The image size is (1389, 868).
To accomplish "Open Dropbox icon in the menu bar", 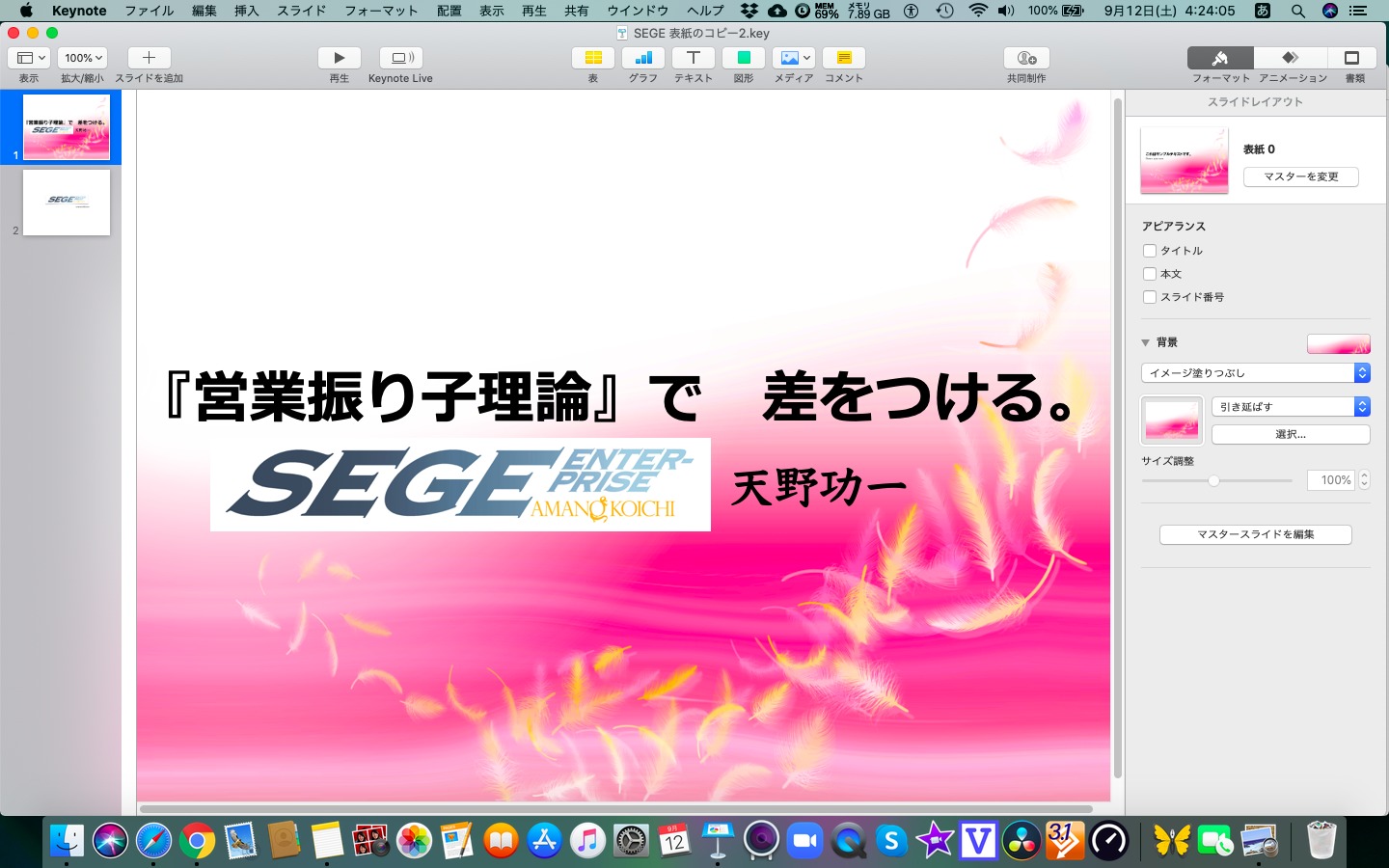I will (x=749, y=11).
